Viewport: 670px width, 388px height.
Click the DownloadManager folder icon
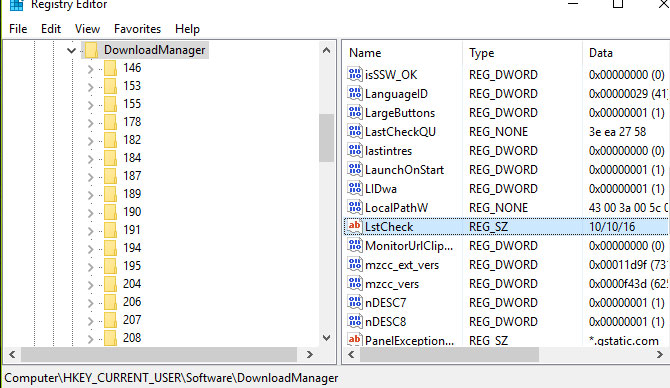pyautogui.click(x=91, y=50)
